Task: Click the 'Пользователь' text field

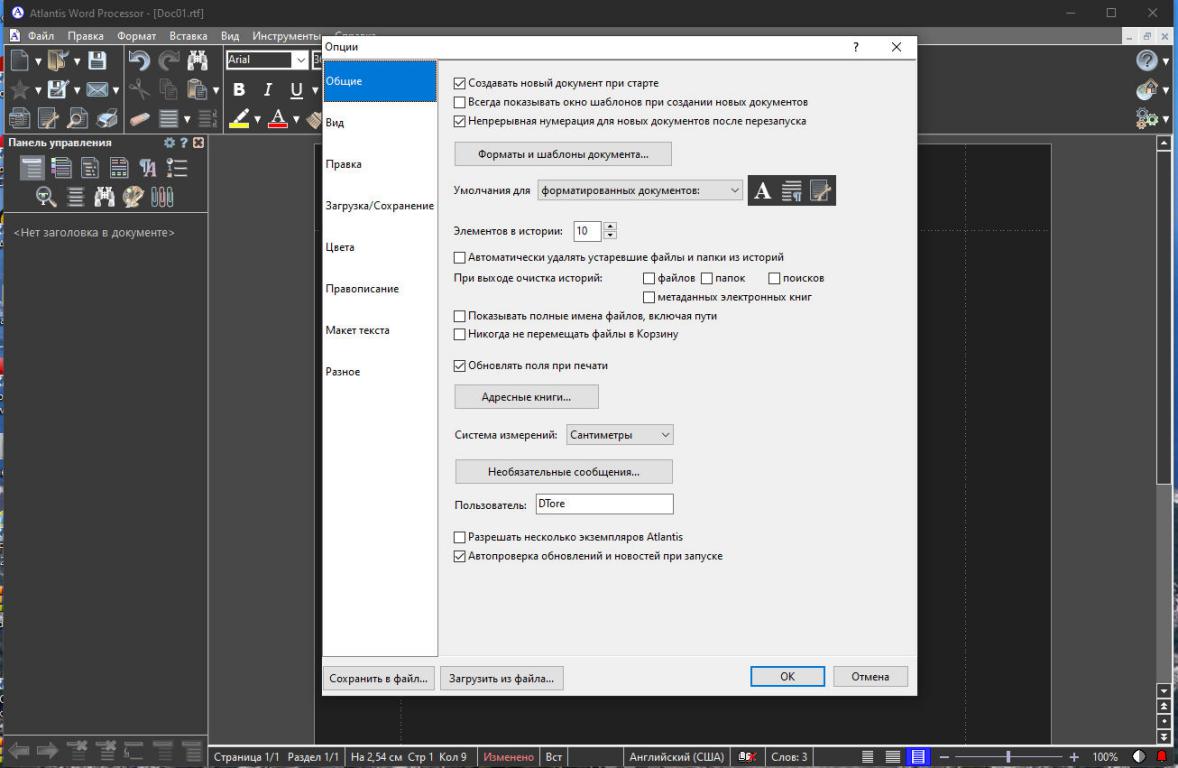Action: [x=604, y=504]
